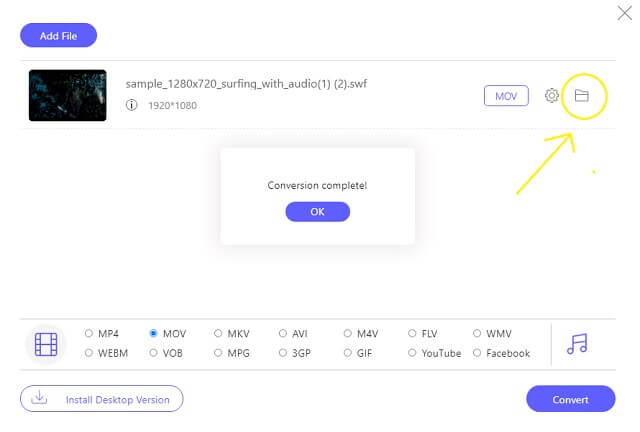
Task: Select the AVI format radio button
Action: pos(284,333)
